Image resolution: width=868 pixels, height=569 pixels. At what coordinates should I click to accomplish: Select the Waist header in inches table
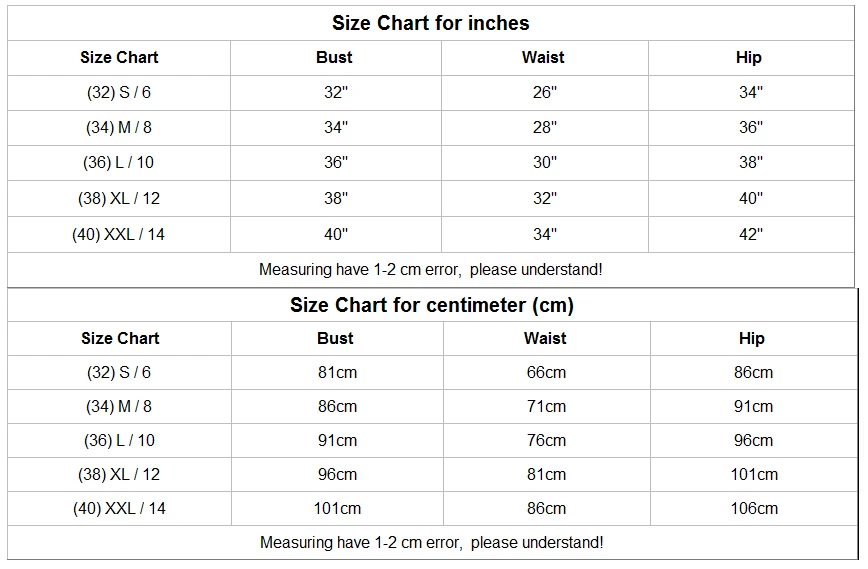(543, 57)
